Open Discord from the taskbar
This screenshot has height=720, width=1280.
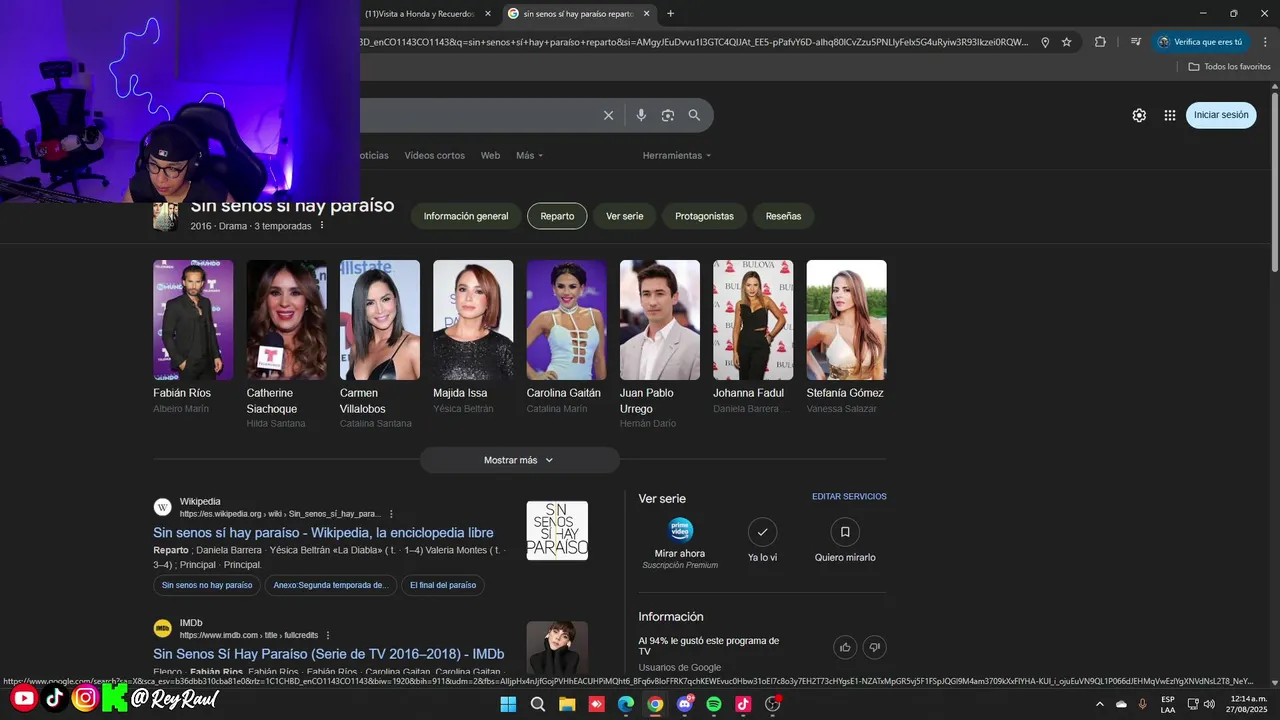coord(685,704)
